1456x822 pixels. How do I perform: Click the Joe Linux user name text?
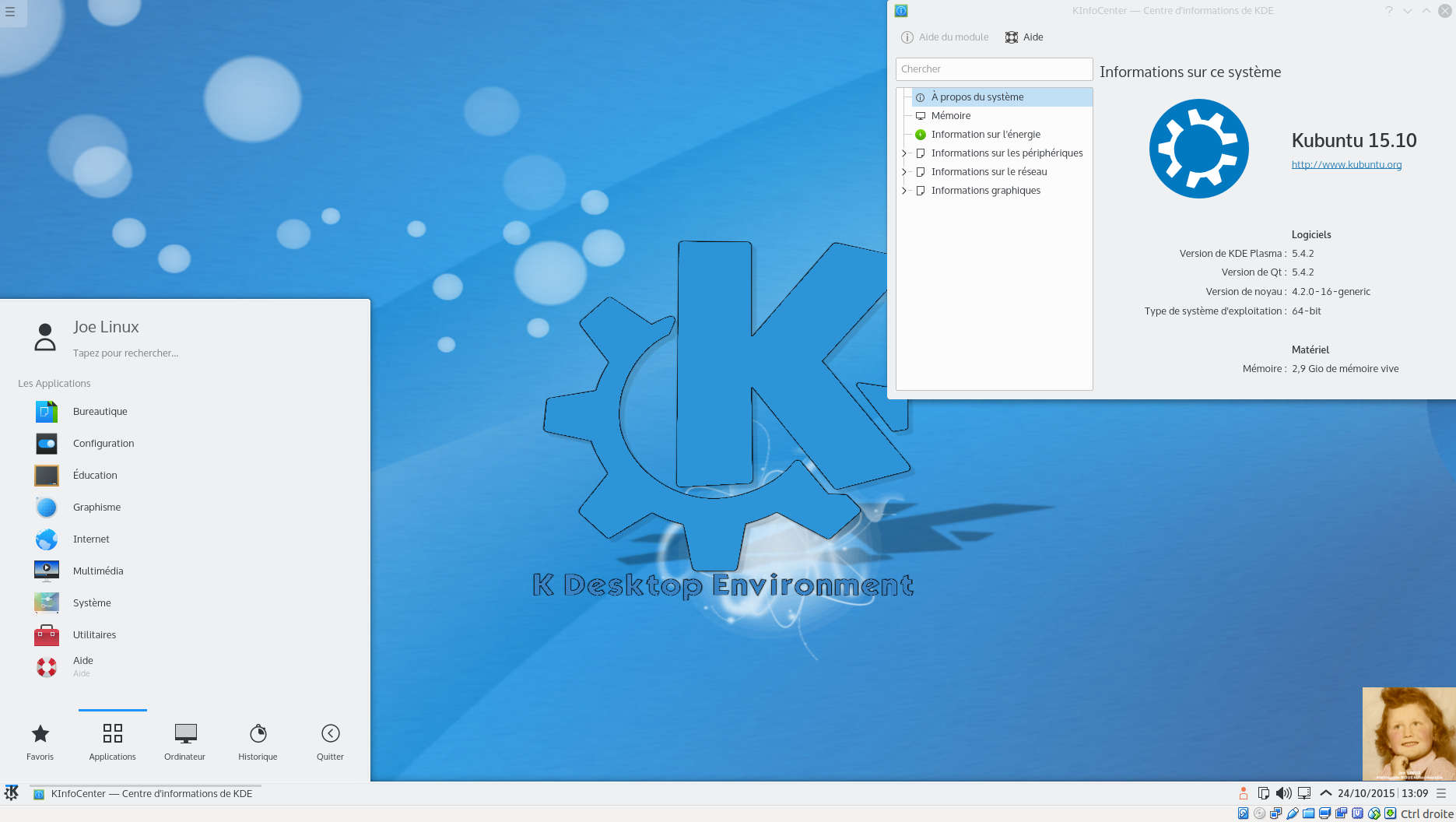[x=106, y=328]
